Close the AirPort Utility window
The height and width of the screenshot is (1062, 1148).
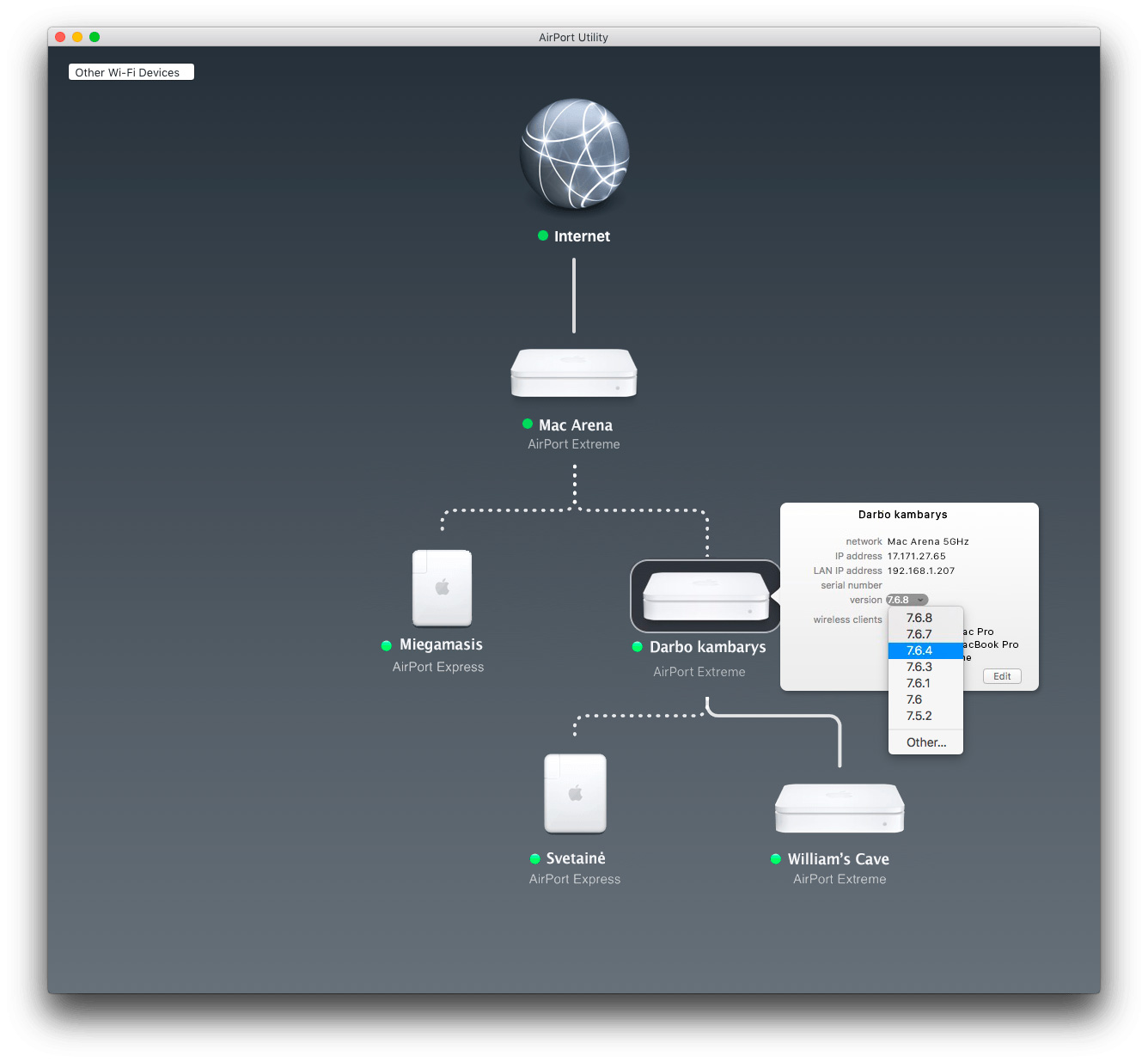click(60, 37)
